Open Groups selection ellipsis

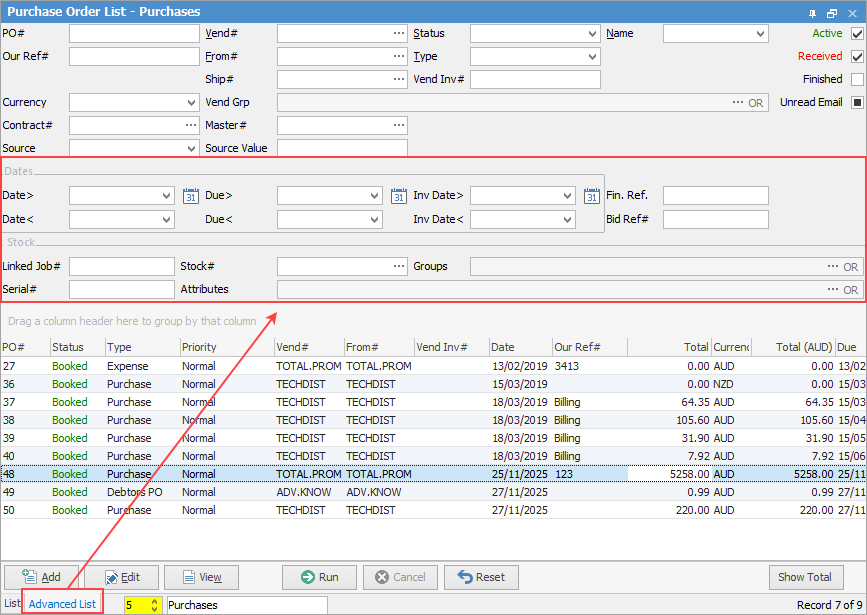pyautogui.click(x=833, y=267)
